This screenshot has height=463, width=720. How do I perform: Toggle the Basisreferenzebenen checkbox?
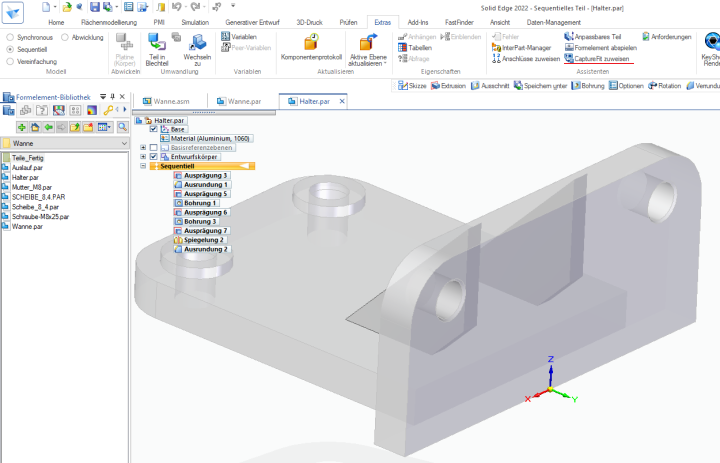(x=154, y=147)
